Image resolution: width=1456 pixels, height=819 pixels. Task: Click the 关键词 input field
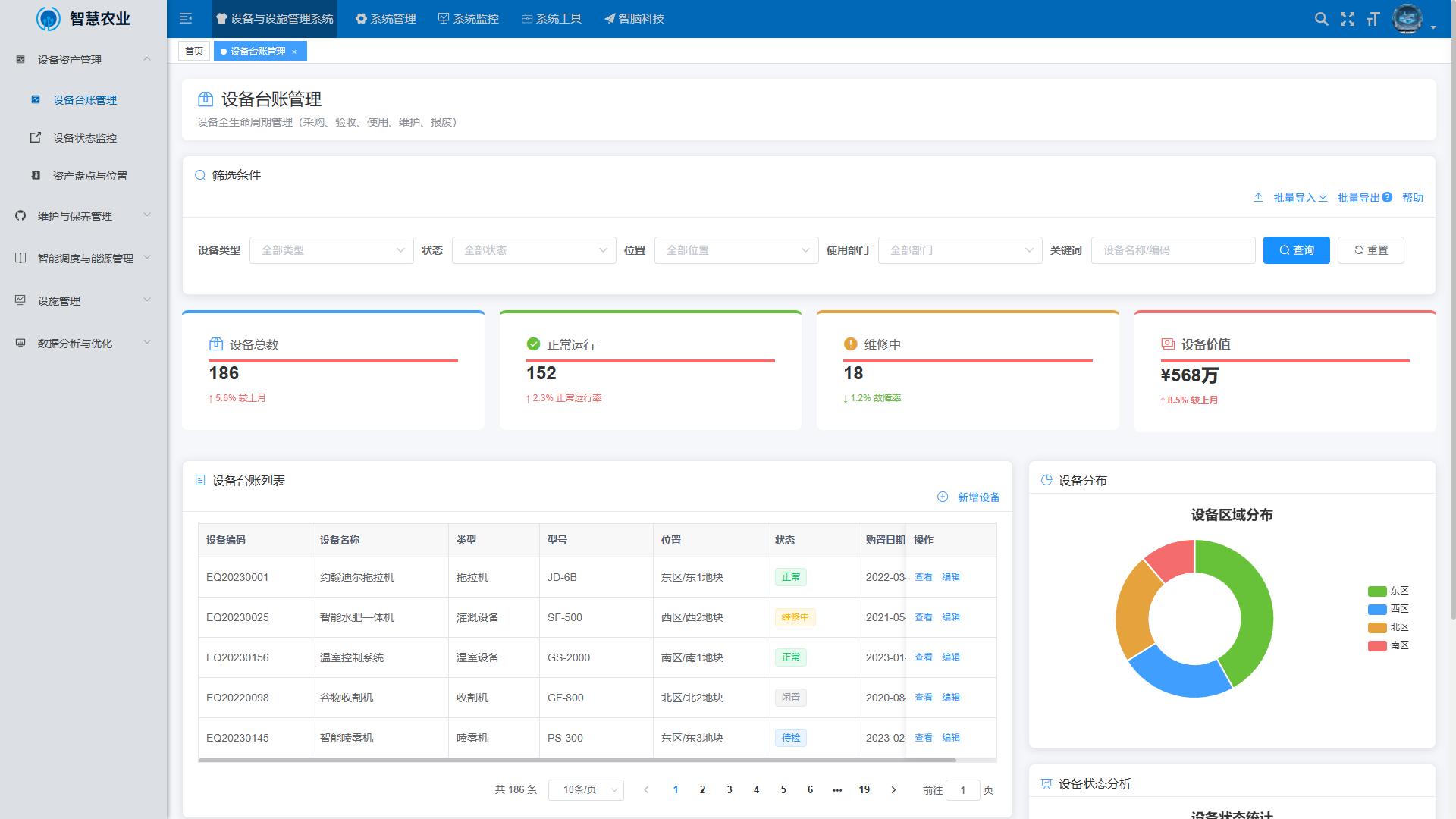[x=1172, y=250]
